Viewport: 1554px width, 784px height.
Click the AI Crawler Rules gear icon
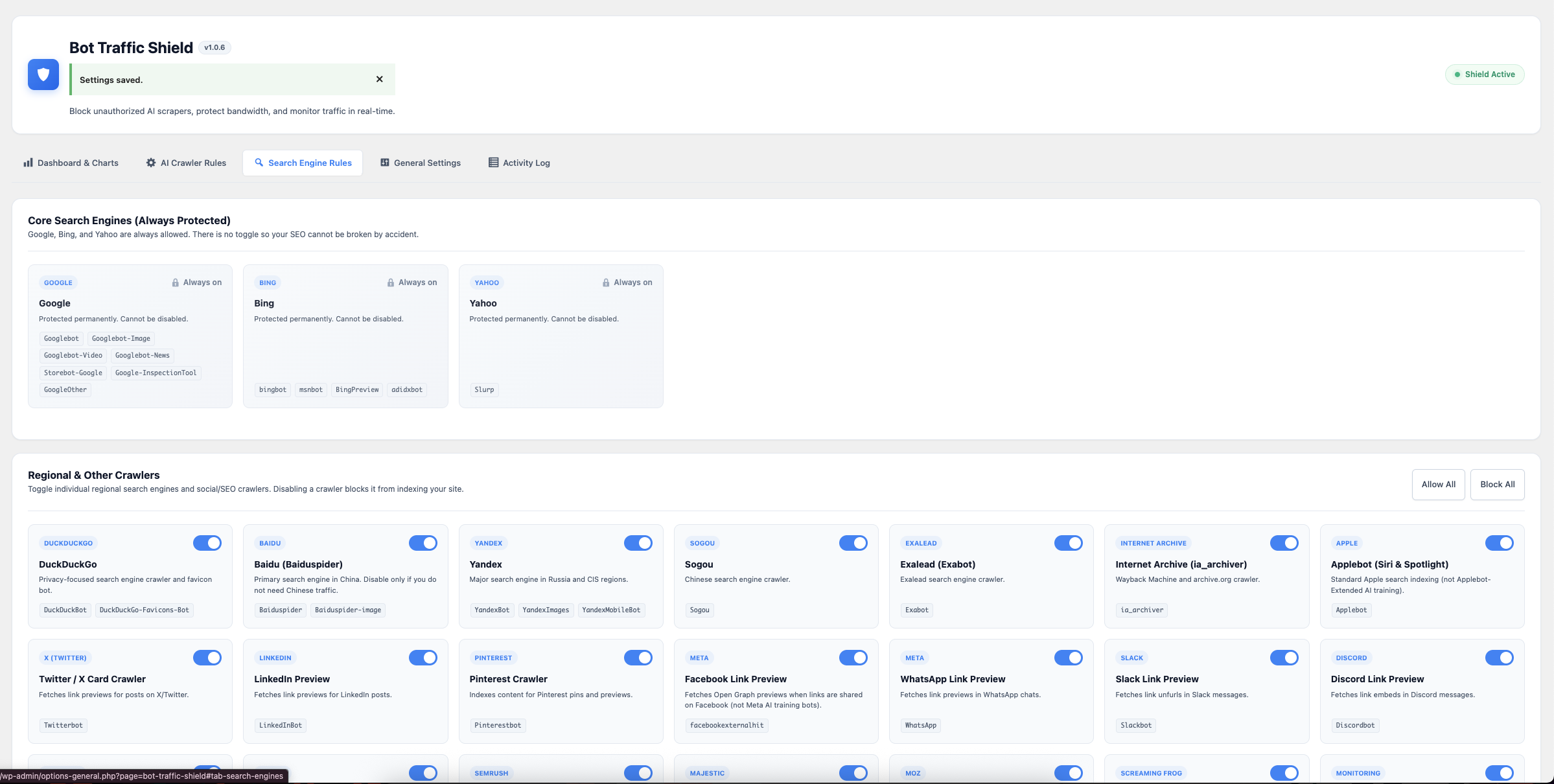pos(151,163)
